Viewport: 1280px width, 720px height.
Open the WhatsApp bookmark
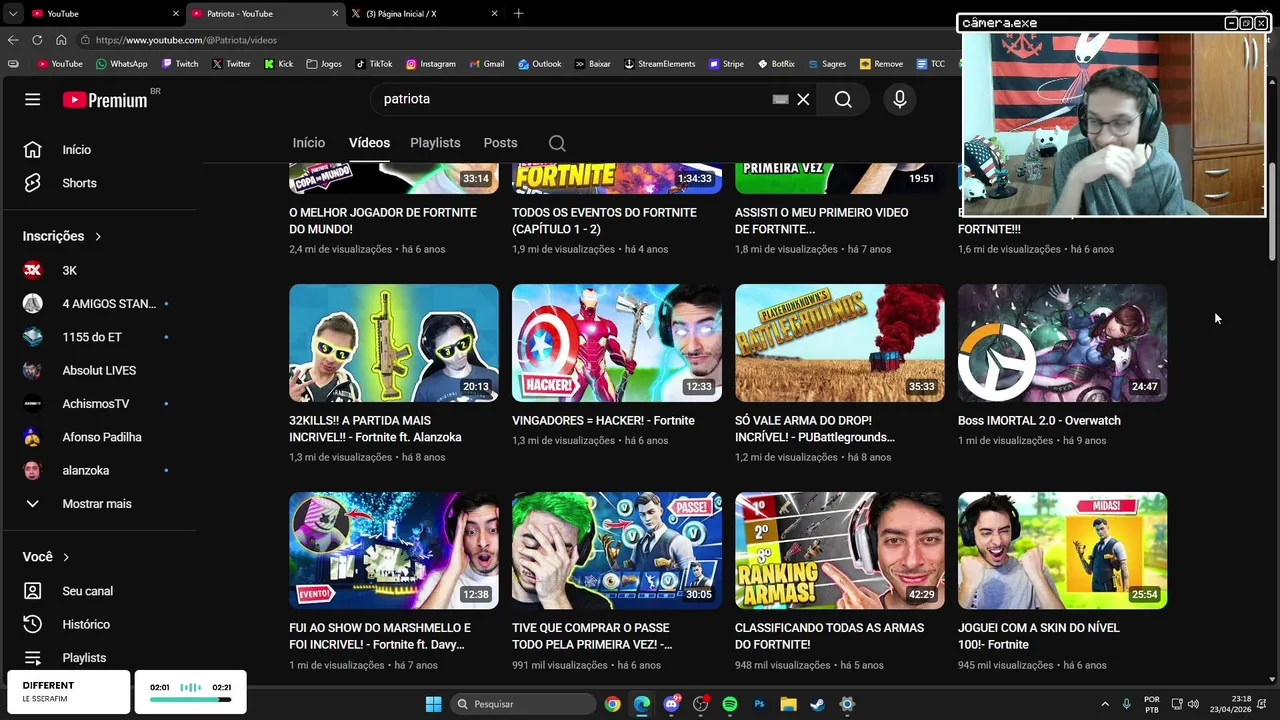[x=121, y=64]
